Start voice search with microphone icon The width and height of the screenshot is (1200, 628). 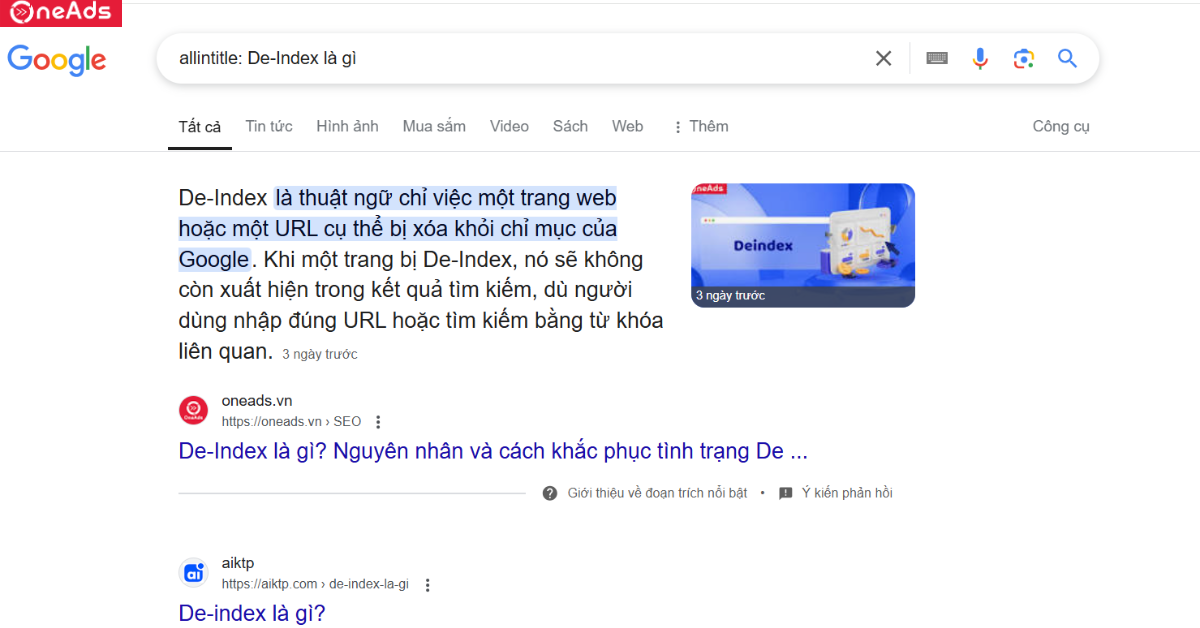pyautogui.click(x=980, y=59)
